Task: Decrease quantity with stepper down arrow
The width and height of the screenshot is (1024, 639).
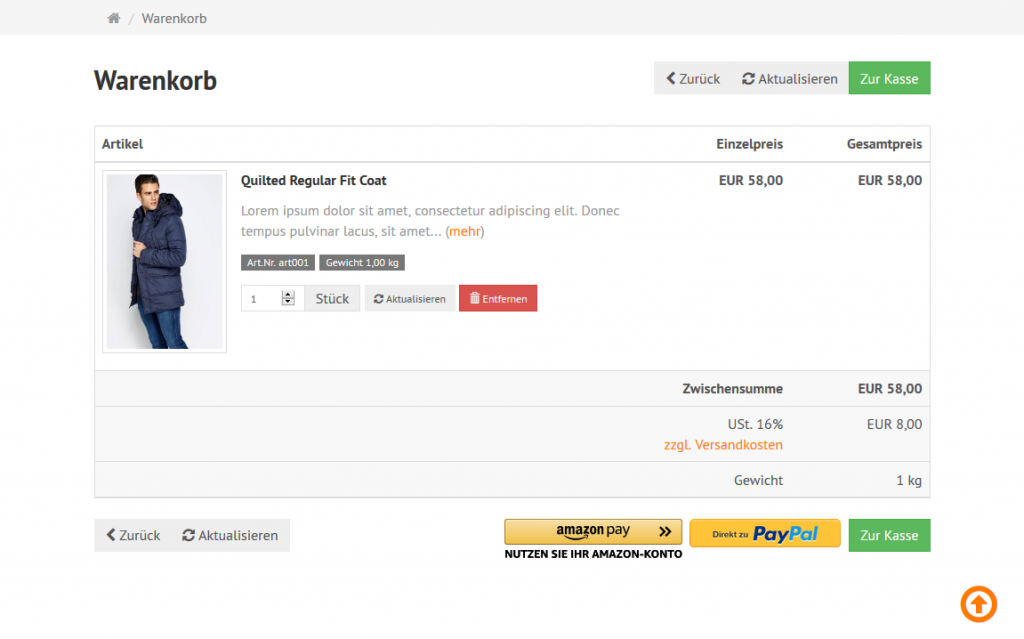Action: 289,302
